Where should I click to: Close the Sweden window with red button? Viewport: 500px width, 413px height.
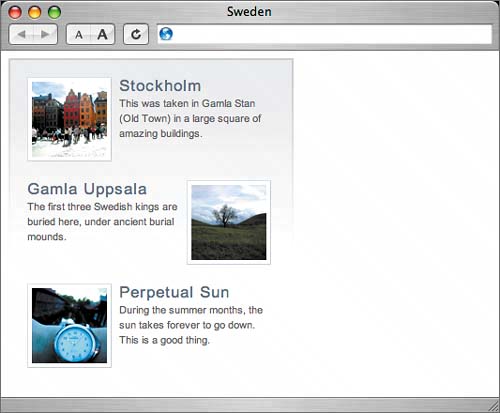tap(15, 12)
